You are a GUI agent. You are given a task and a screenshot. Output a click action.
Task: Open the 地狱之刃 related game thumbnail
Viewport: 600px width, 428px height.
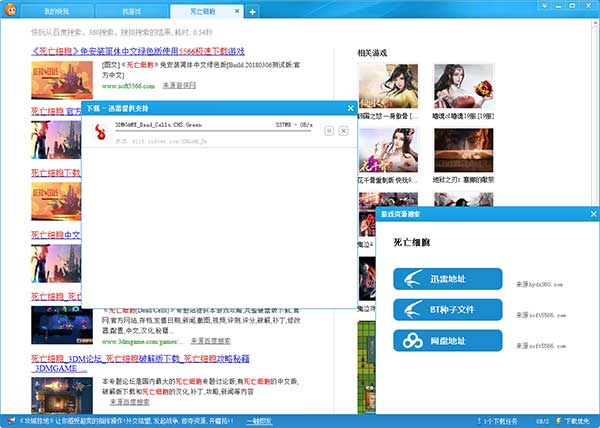(x=464, y=150)
